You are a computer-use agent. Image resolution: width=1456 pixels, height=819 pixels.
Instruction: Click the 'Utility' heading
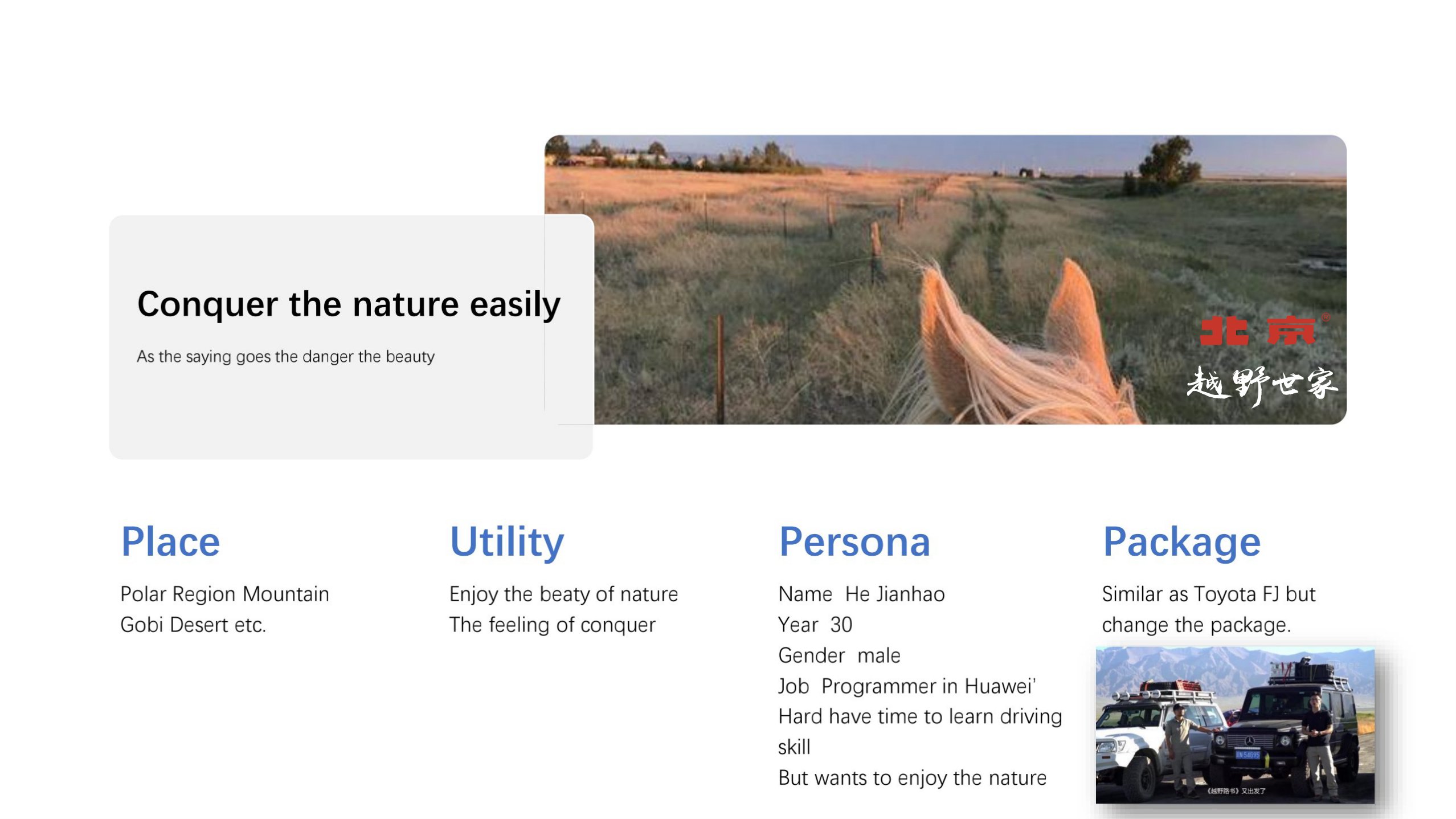(506, 541)
